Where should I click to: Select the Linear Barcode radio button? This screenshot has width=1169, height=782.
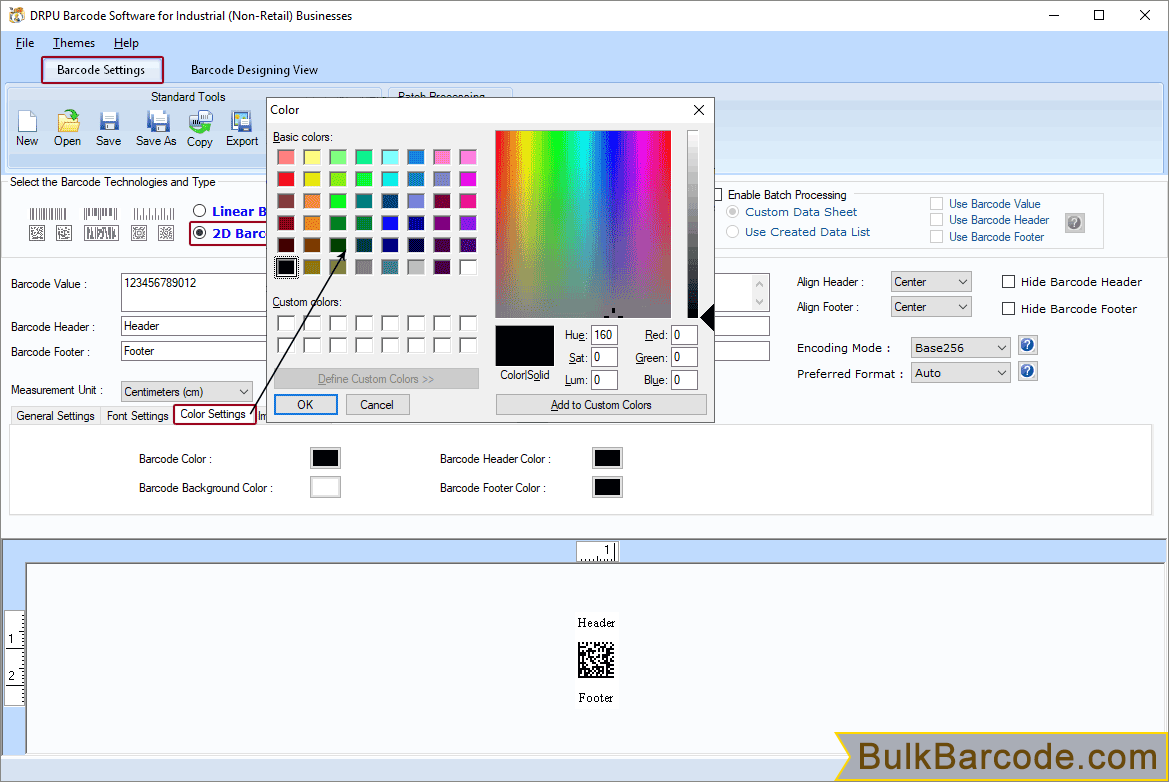tap(200, 211)
